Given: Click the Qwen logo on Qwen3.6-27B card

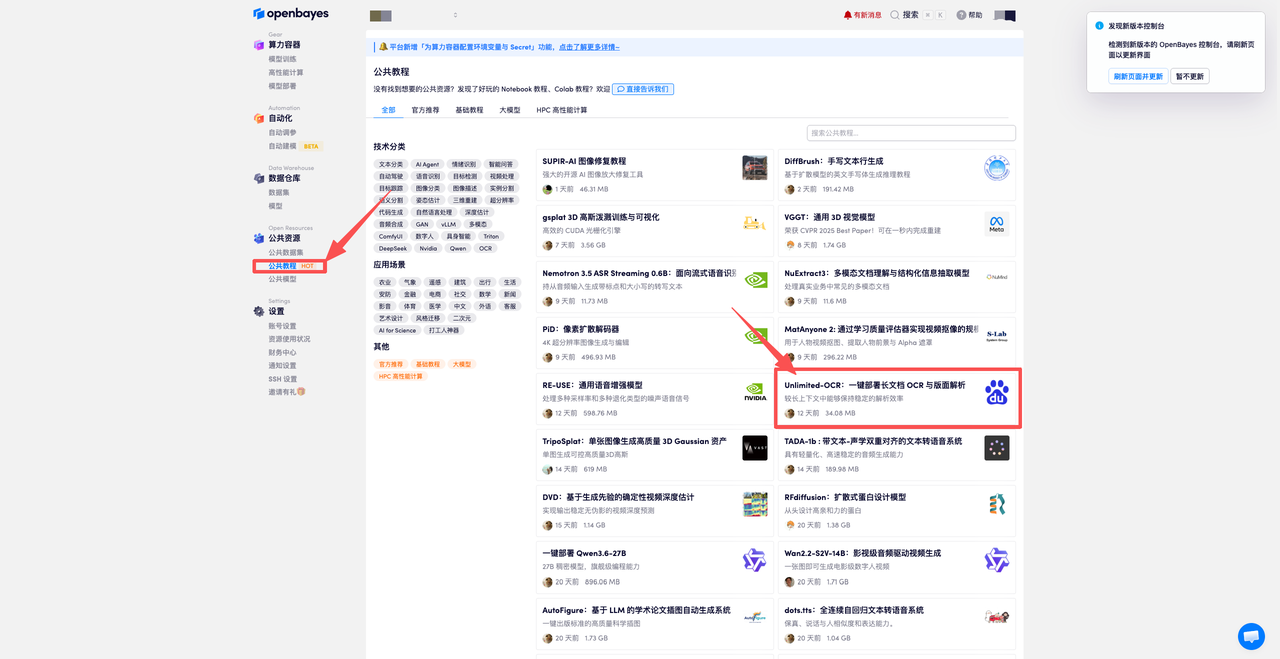Looking at the screenshot, I should pos(755,560).
